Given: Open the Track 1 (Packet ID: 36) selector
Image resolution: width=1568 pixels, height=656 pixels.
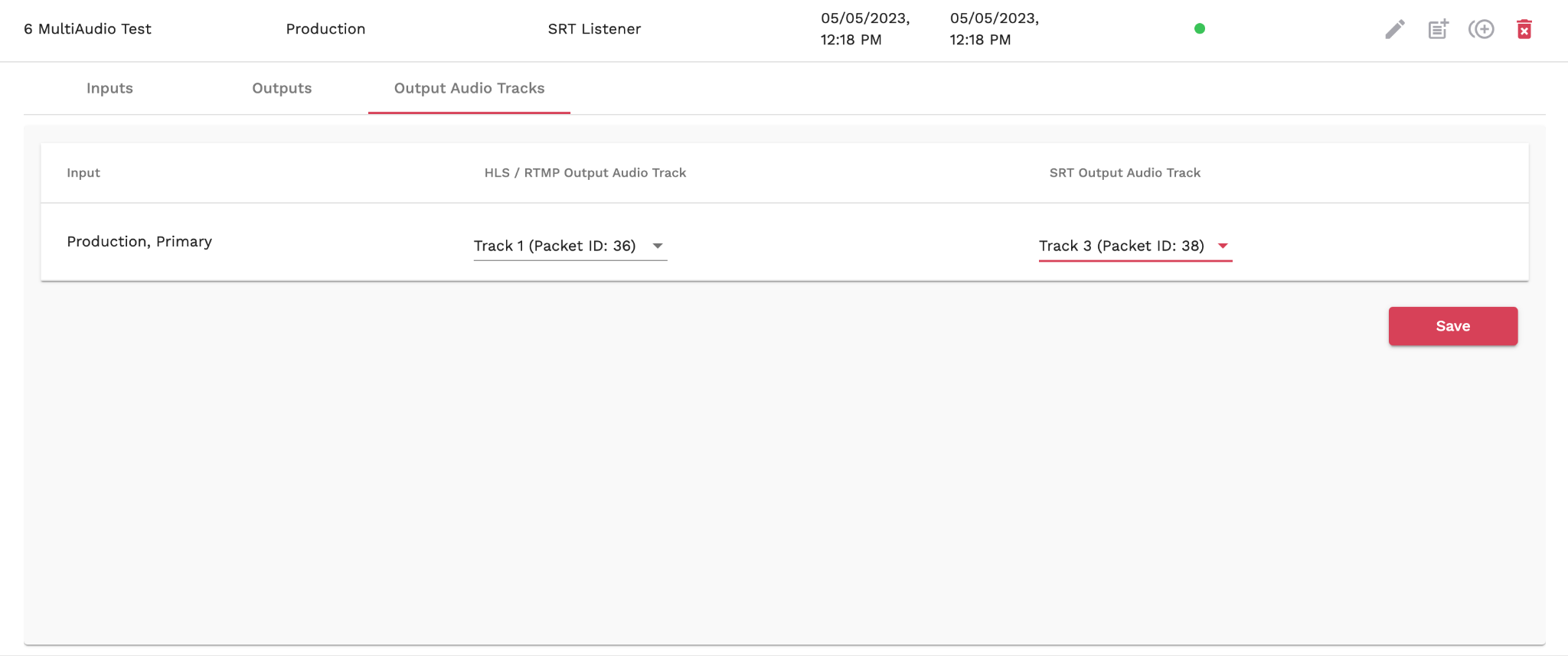Looking at the screenshot, I should (555, 246).
